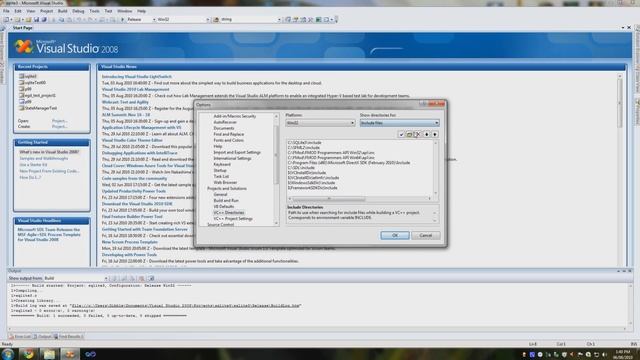Open the Windows Start menu

pyautogui.click(x=7, y=354)
